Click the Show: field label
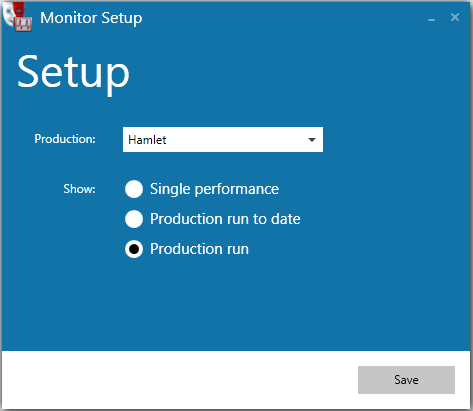The image size is (473, 411). point(79,189)
